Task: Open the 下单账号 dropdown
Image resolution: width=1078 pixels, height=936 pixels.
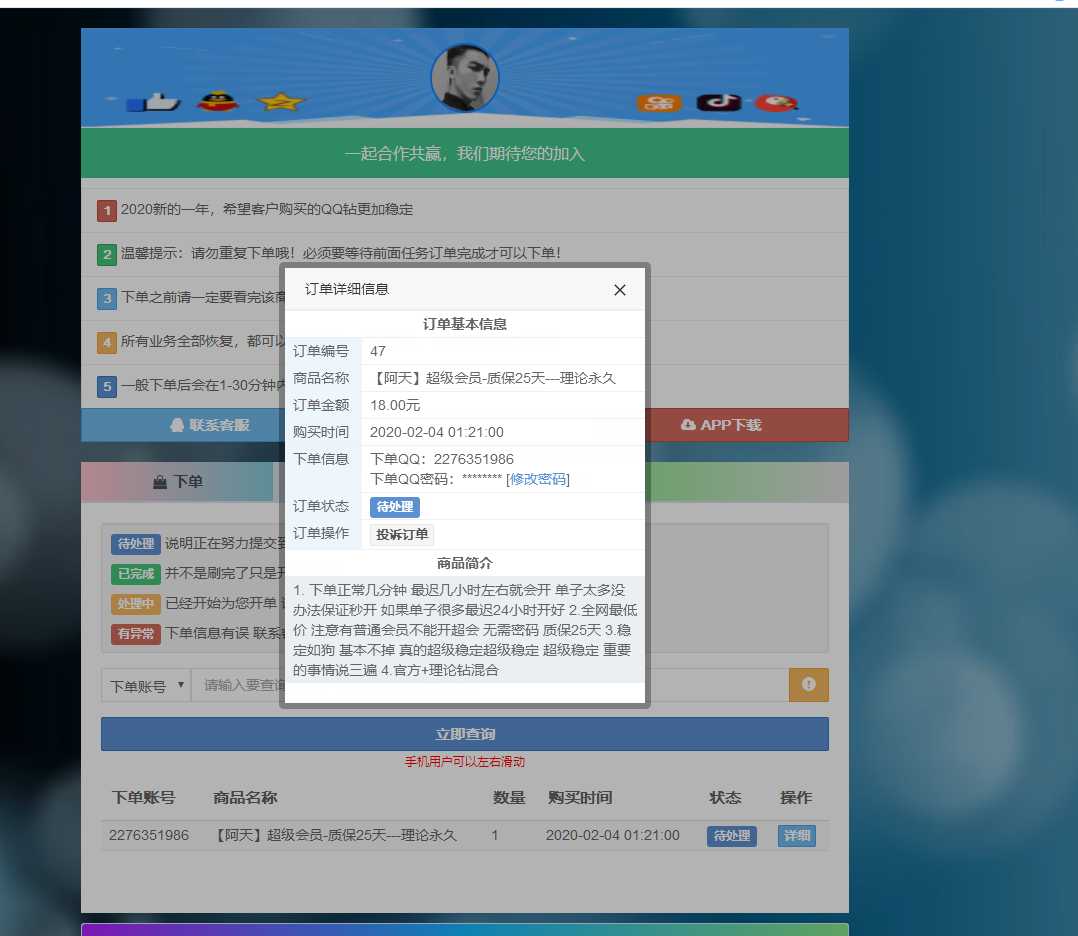Action: (146, 686)
